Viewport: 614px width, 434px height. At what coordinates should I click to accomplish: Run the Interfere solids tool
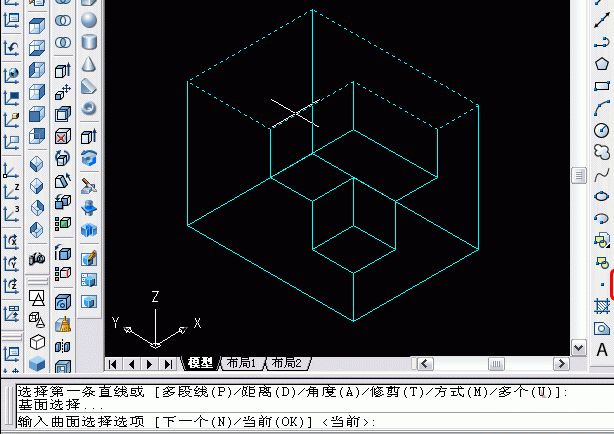pos(89,230)
